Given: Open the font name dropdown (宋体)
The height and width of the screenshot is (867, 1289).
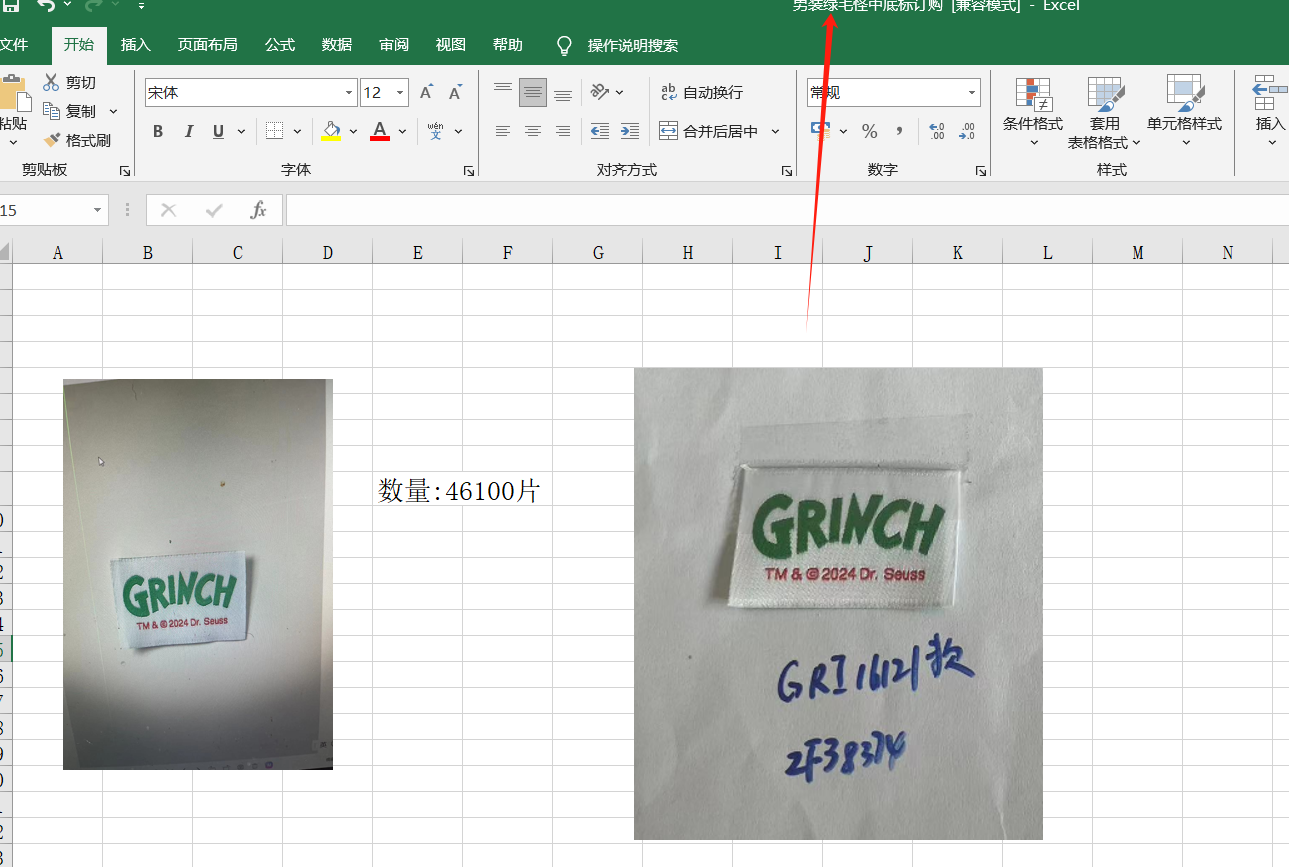Looking at the screenshot, I should click(x=349, y=93).
